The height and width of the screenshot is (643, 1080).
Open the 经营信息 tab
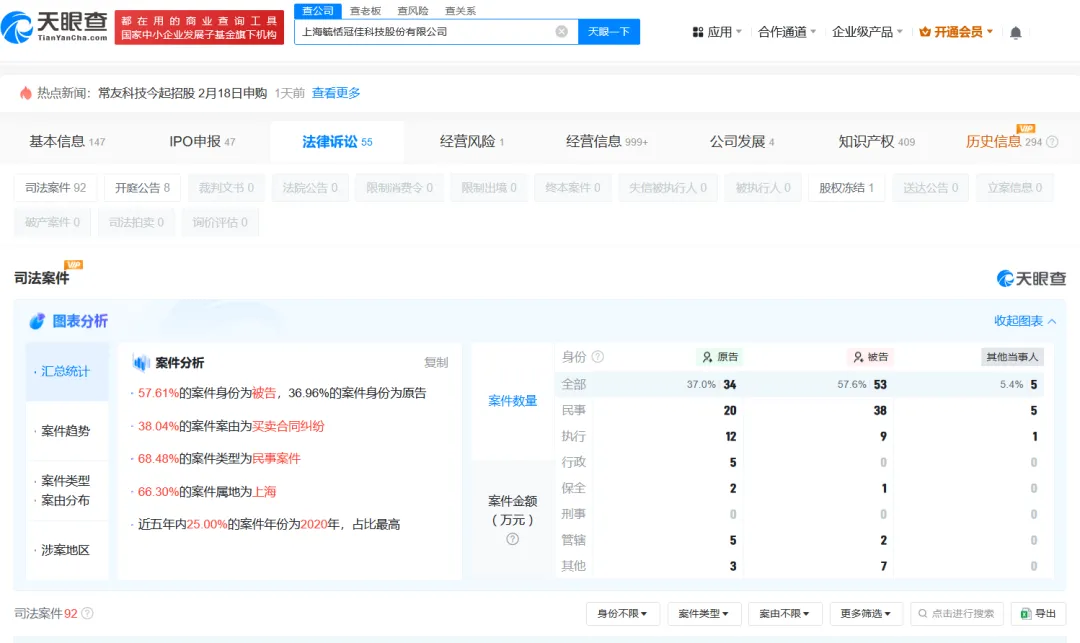click(607, 142)
